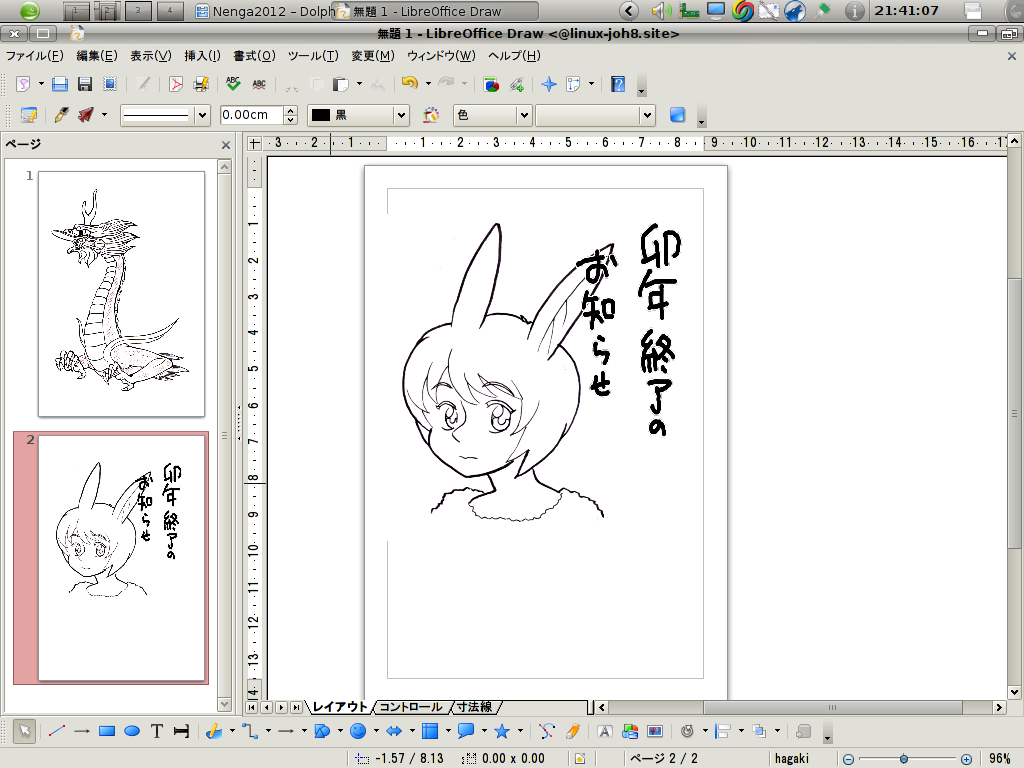The width and height of the screenshot is (1024, 768).
Task: Open Fontwork Gallery icon
Action: pos(605,731)
